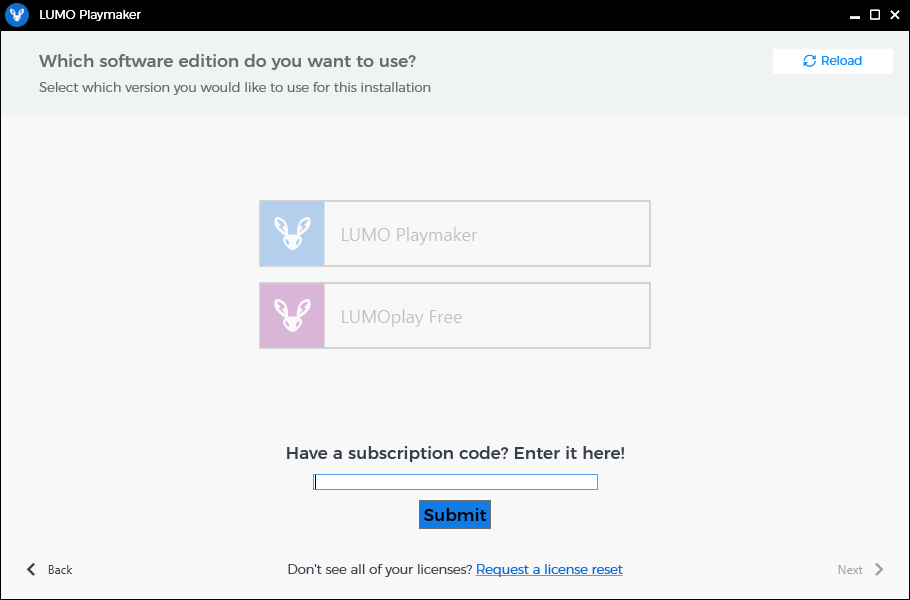
Task: Click the Next label text
Action: point(850,570)
